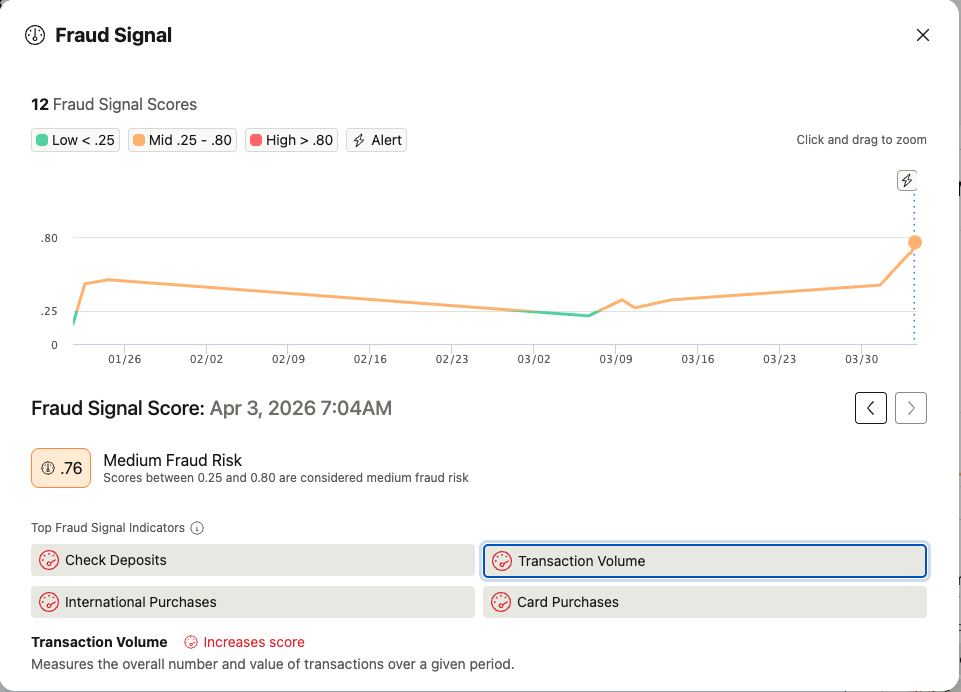Close the Fraud Signal dialog
The image size is (961, 692).
click(922, 35)
